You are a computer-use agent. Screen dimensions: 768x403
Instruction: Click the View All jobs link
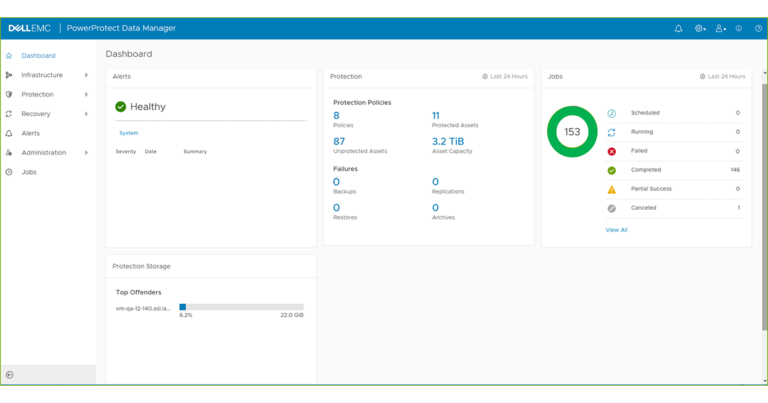616,230
